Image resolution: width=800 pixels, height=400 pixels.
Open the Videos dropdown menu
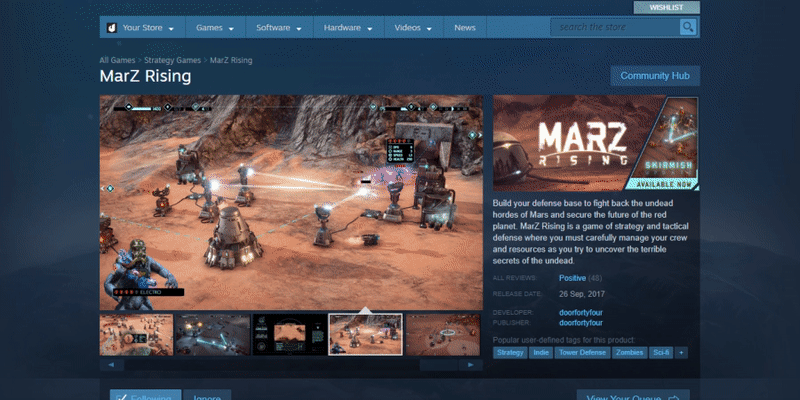pyautogui.click(x=413, y=28)
